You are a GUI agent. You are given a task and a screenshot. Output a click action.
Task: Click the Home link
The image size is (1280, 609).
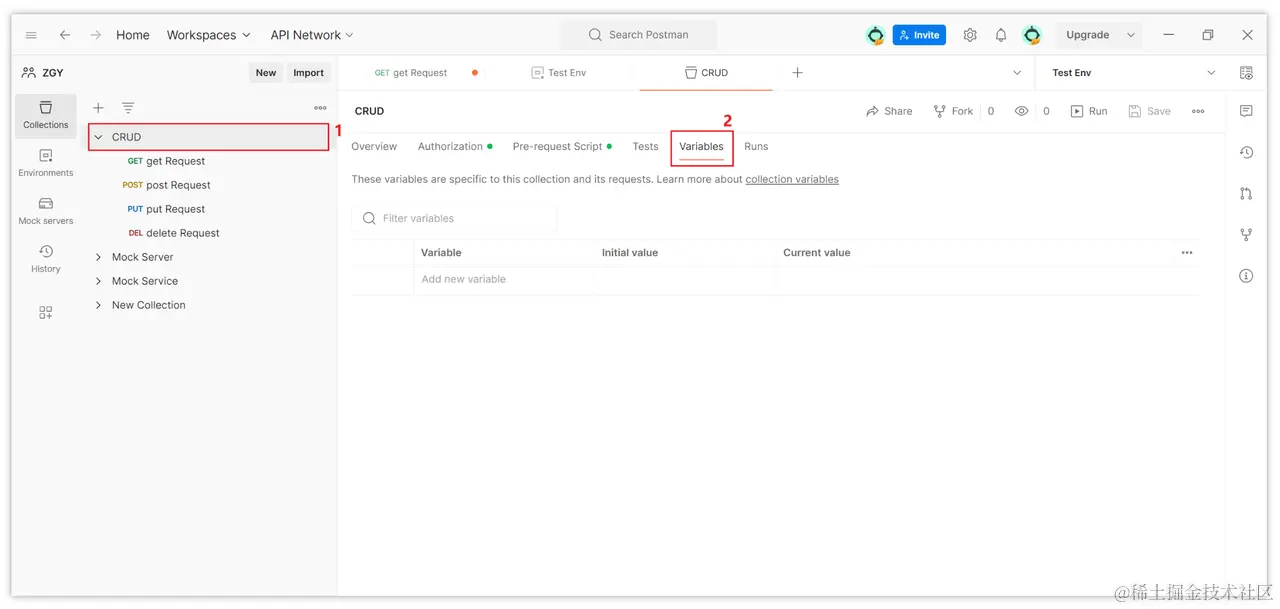tap(133, 35)
